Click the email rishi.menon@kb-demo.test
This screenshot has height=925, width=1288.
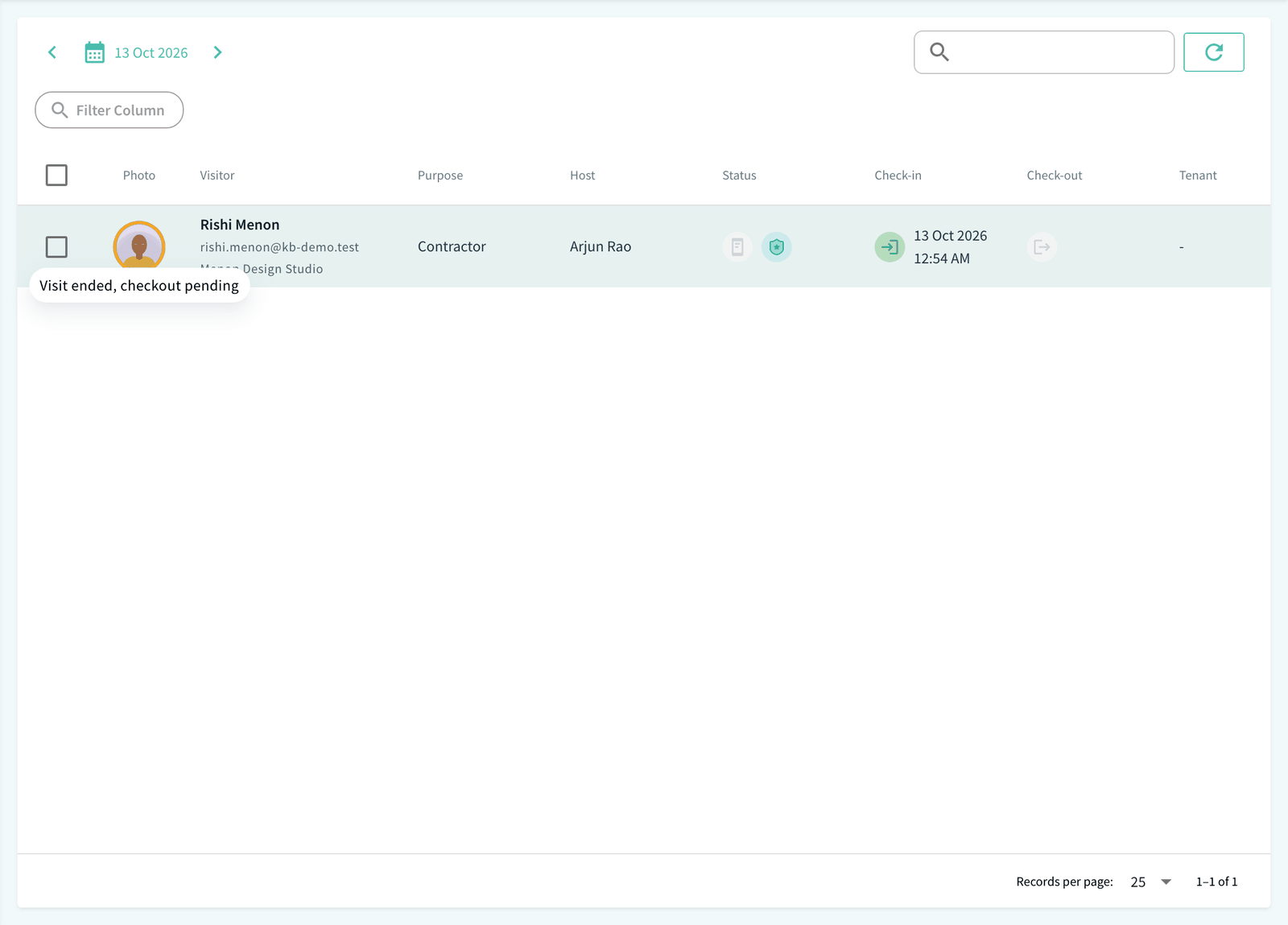pyautogui.click(x=279, y=247)
